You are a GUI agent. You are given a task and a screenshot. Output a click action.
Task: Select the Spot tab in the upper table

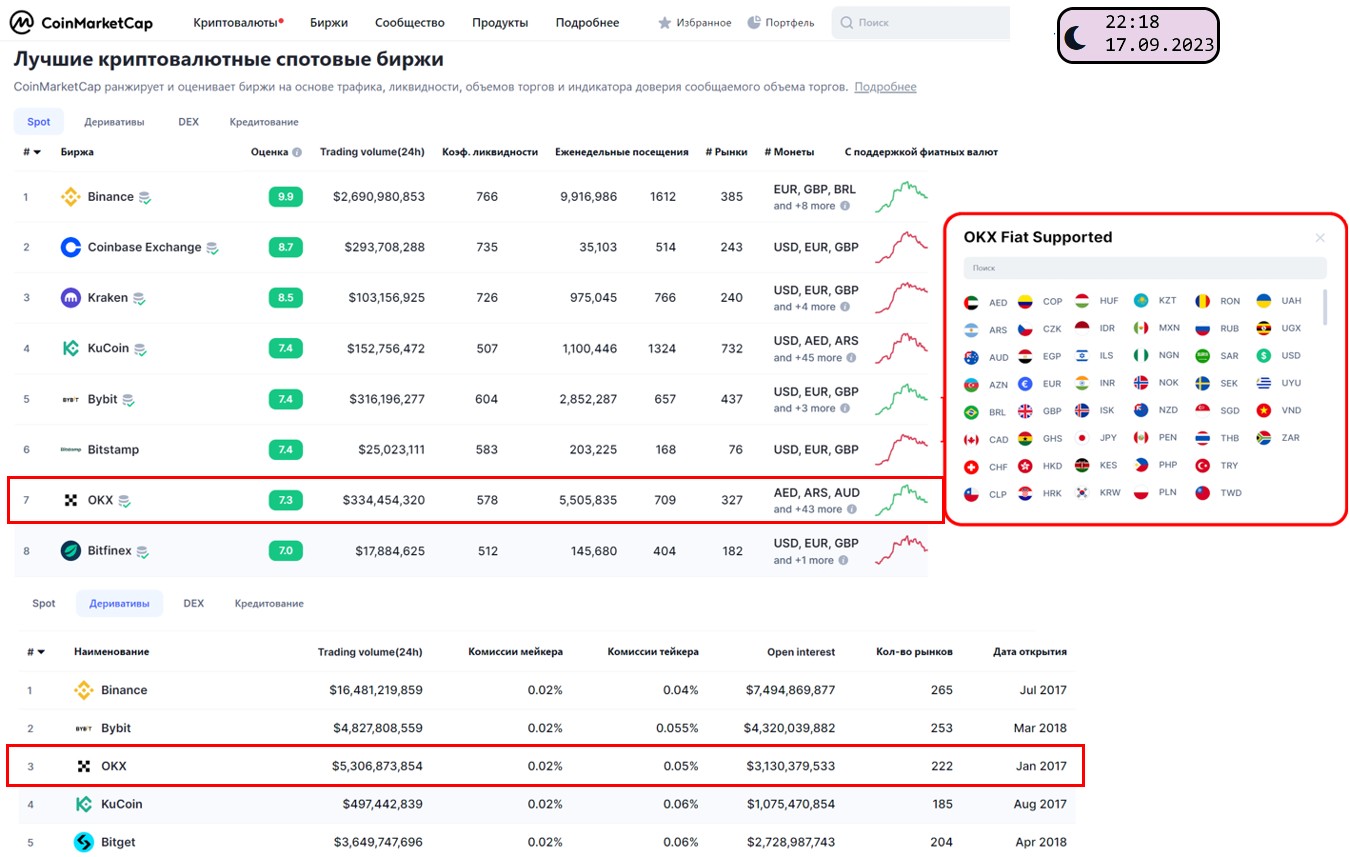click(x=39, y=122)
